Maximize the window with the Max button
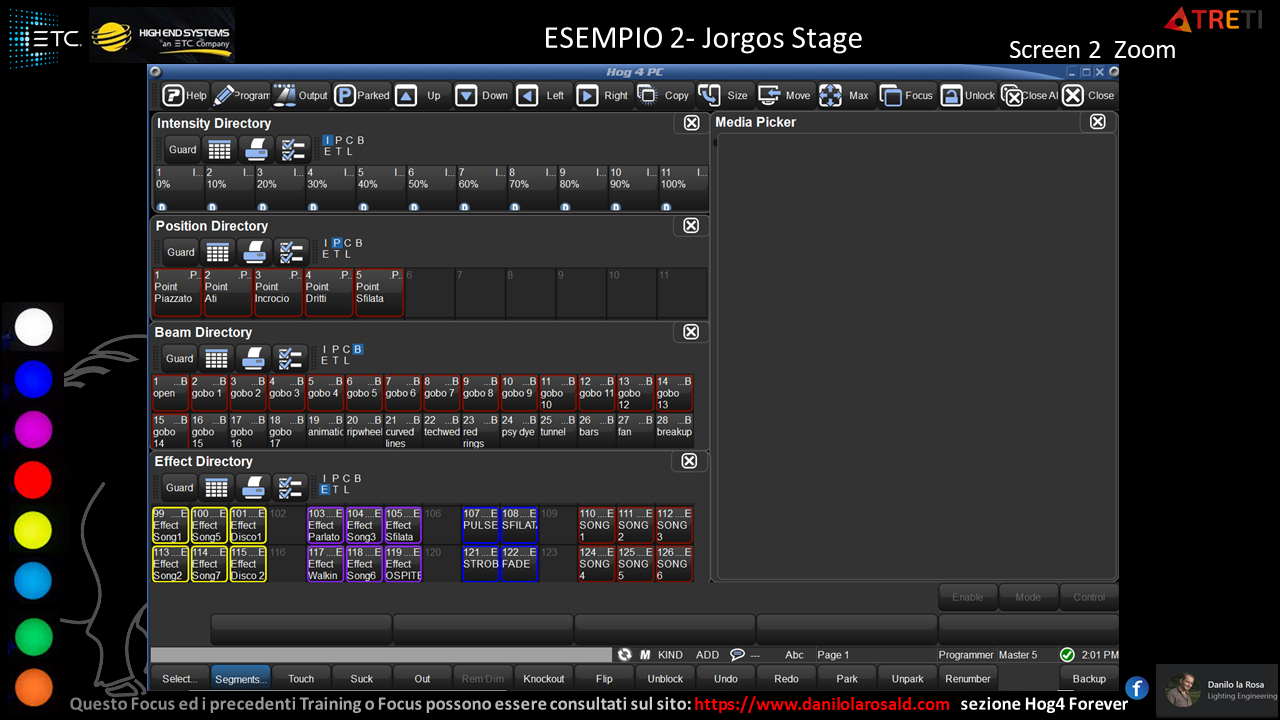 [x=845, y=96]
